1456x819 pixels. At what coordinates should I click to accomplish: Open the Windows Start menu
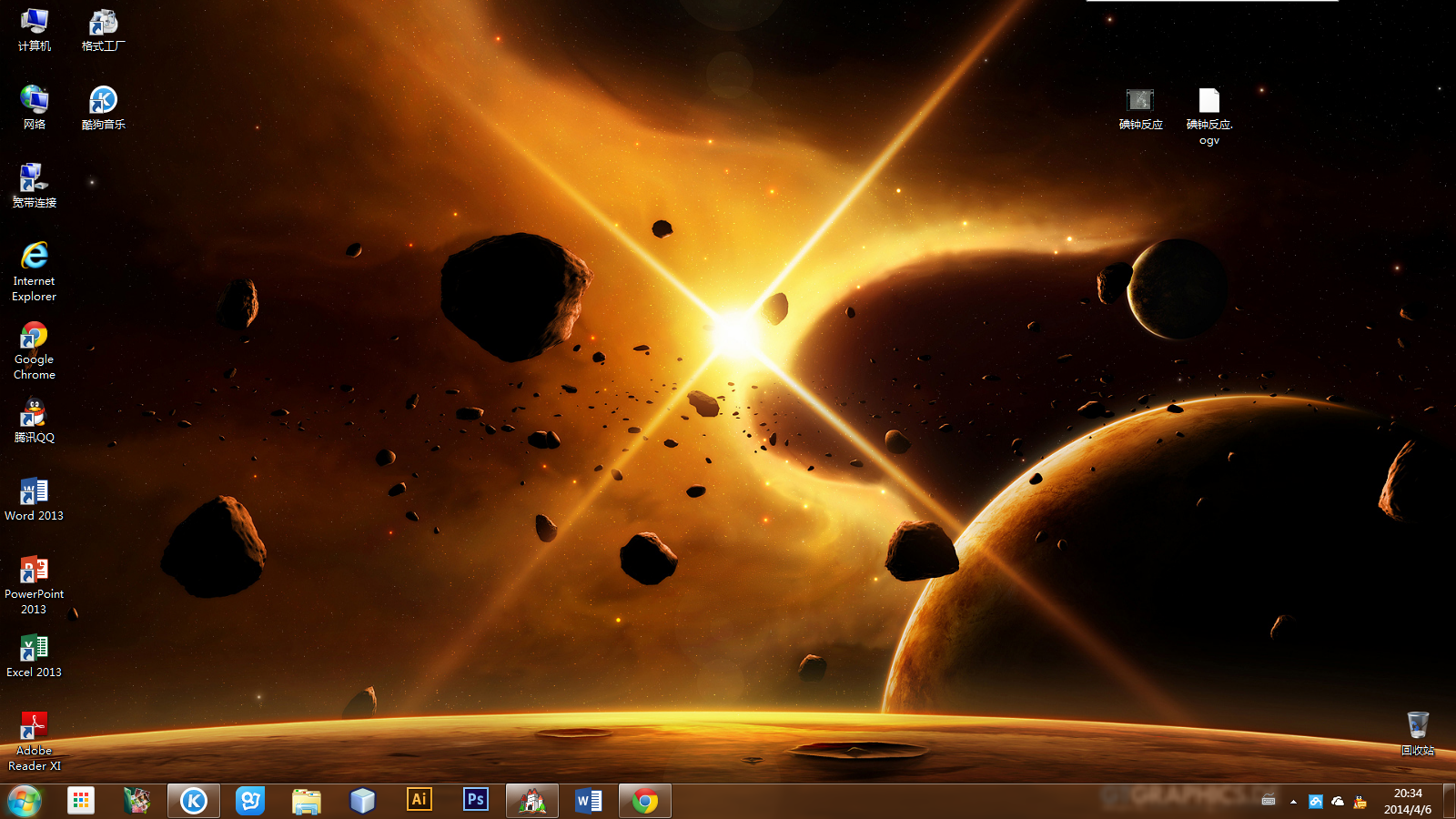(25, 801)
